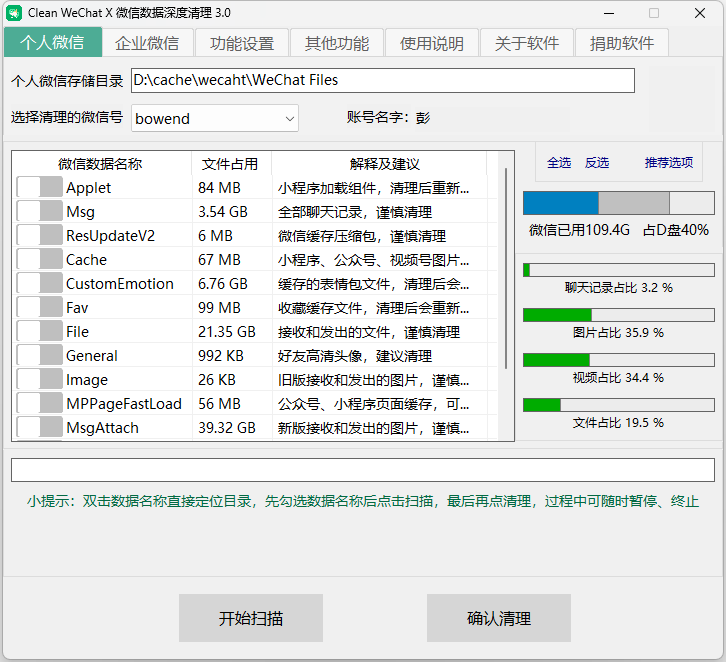
Task: Click the disk usage bar above 微信已用109.4G
Action: coord(619,203)
